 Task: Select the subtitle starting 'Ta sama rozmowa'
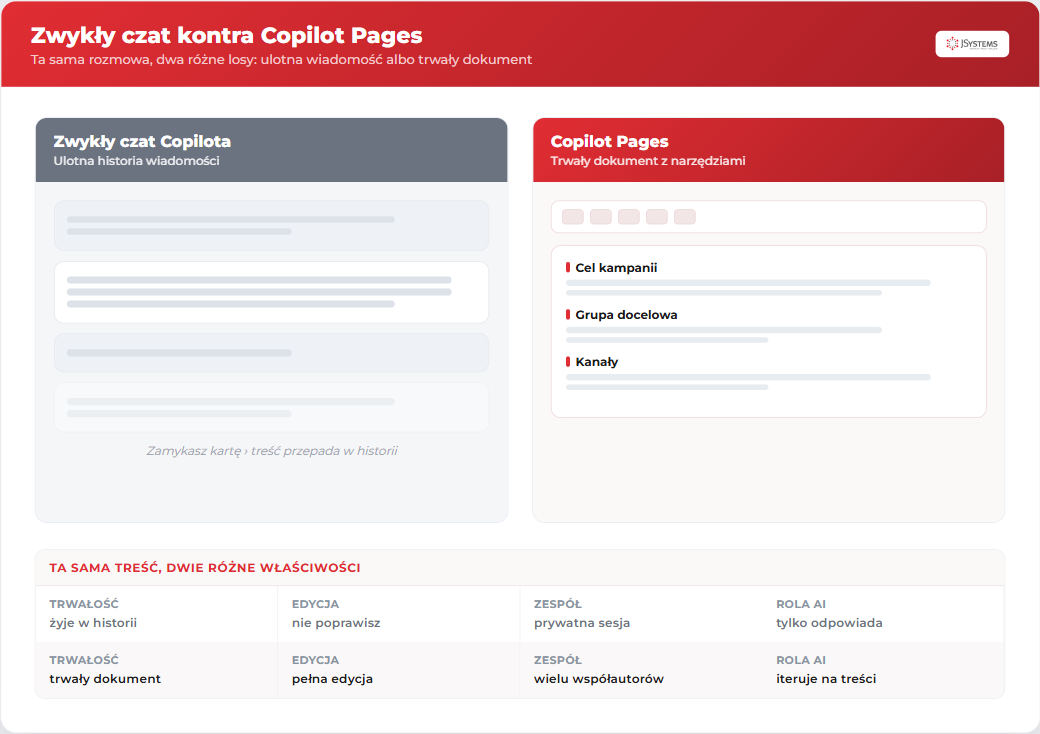tap(281, 60)
